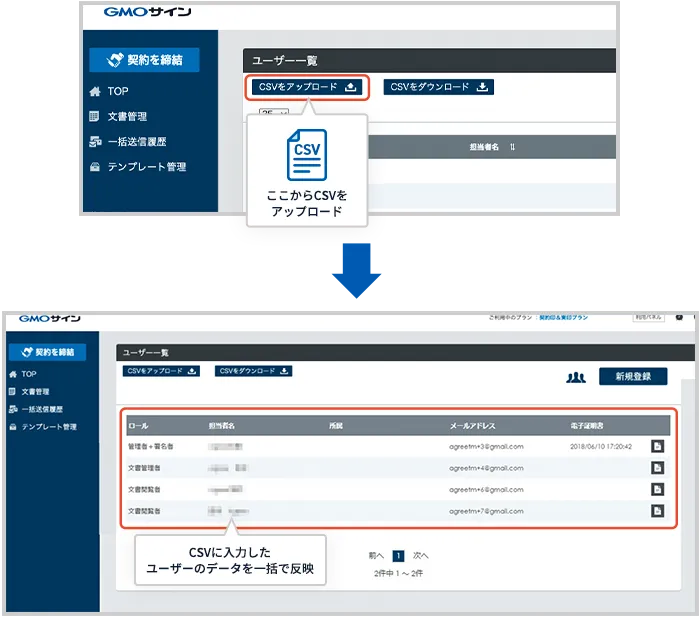This screenshot has width=700, height=618.
Task: Sort by 担当者名 using the arrows in the upper table
Action: pyautogui.click(x=512, y=147)
